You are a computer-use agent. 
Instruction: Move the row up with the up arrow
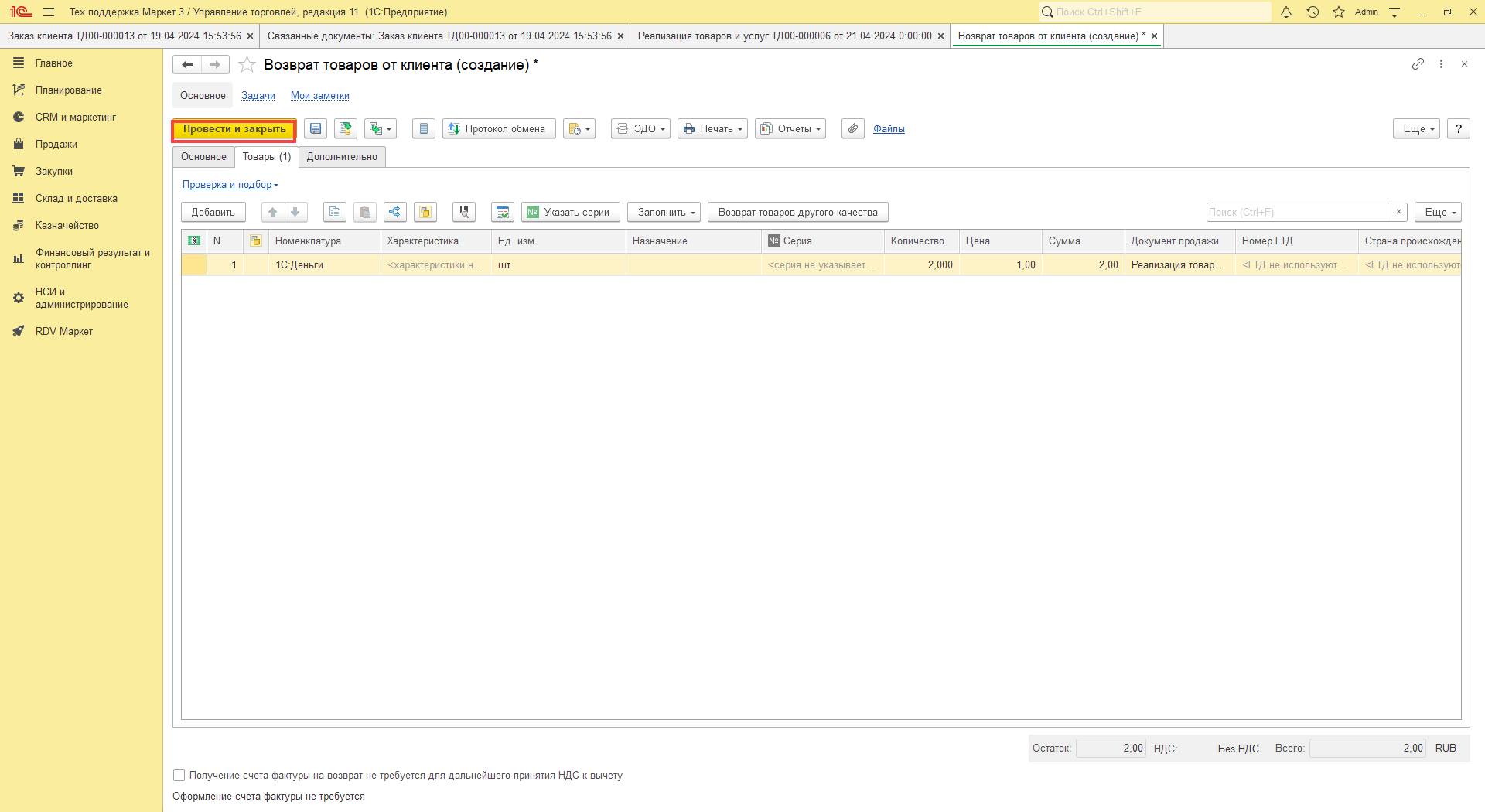pyautogui.click(x=272, y=213)
